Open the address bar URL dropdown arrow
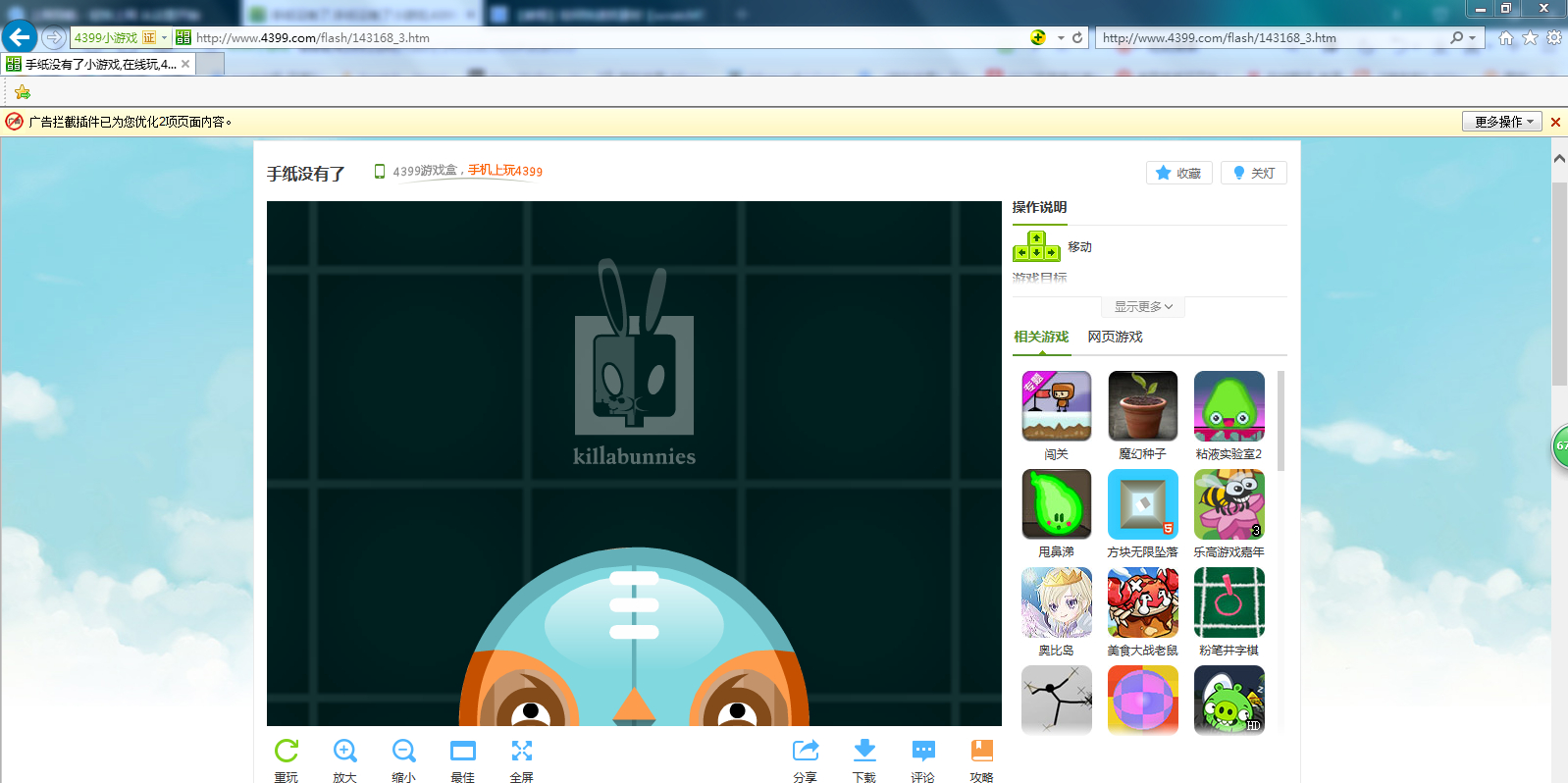Viewport: 1568px width, 783px height. [1061, 37]
